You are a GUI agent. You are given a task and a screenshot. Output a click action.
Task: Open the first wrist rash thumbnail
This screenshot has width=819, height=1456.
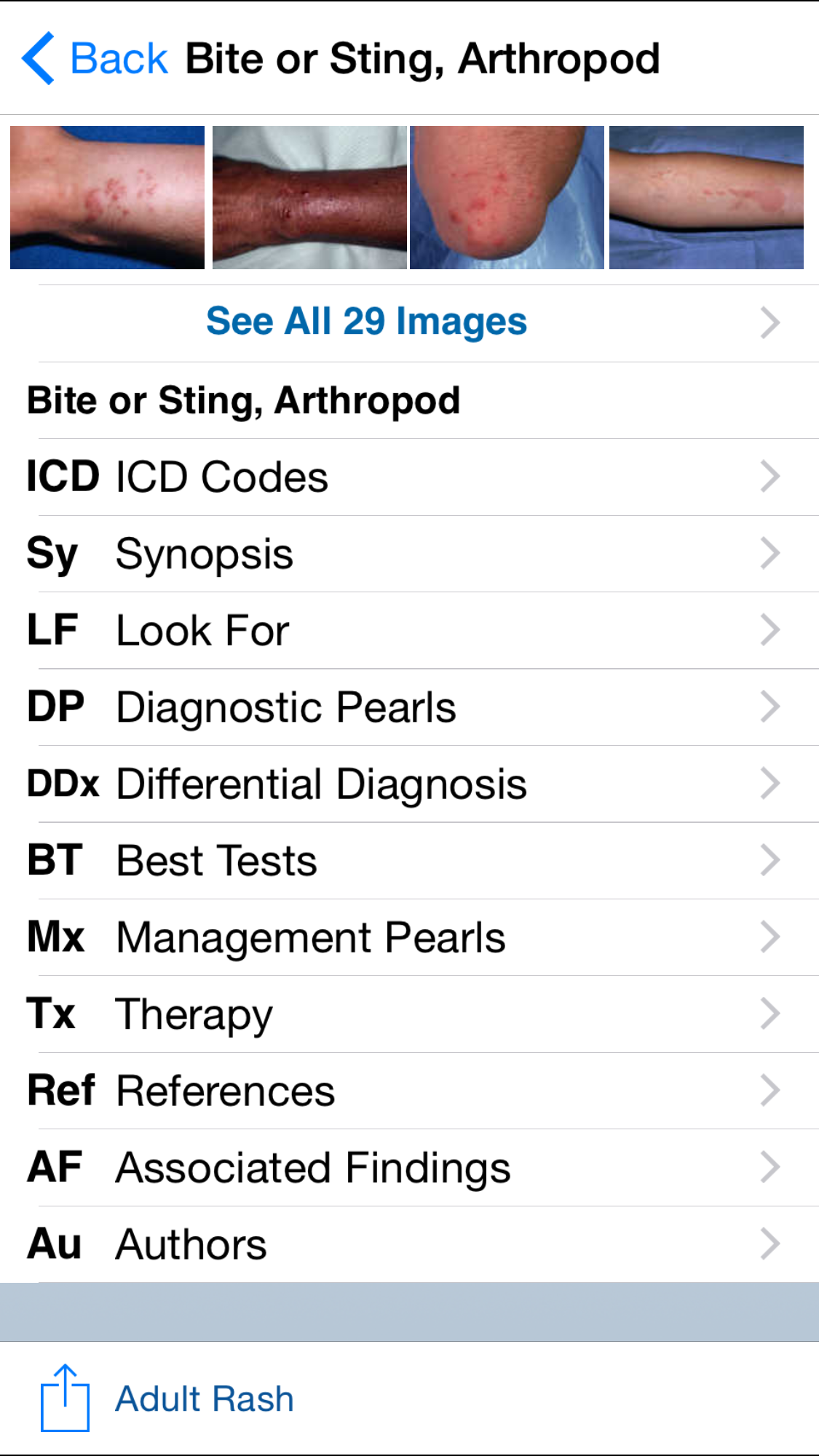107,197
